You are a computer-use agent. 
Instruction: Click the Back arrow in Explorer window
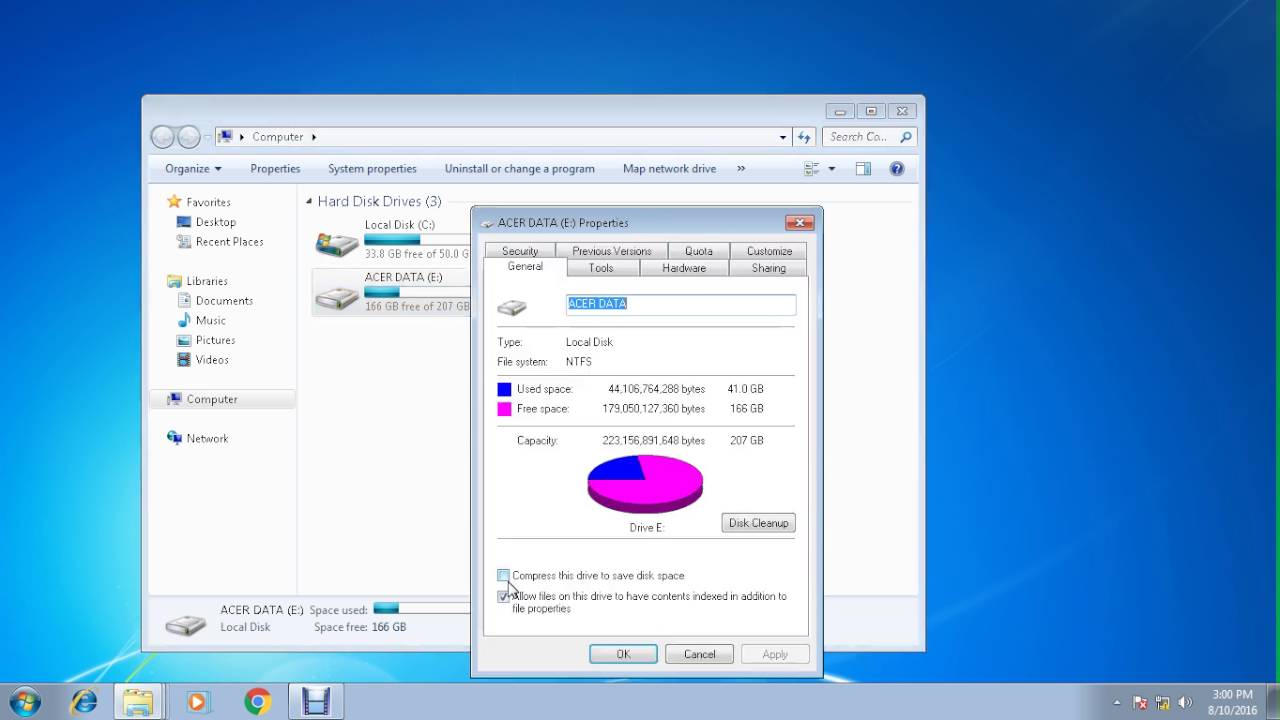(162, 137)
